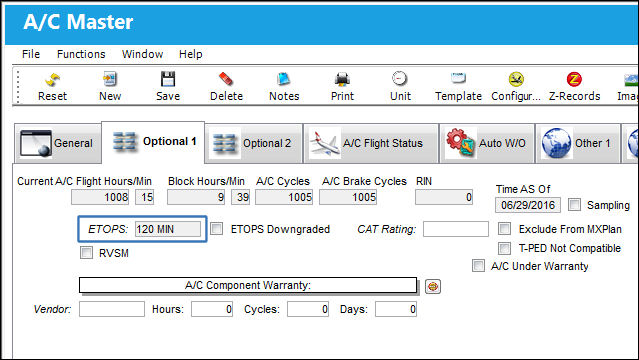Viewport: 639px width, 360px height.
Task: Click the warranty Days field
Action: tap(396, 309)
